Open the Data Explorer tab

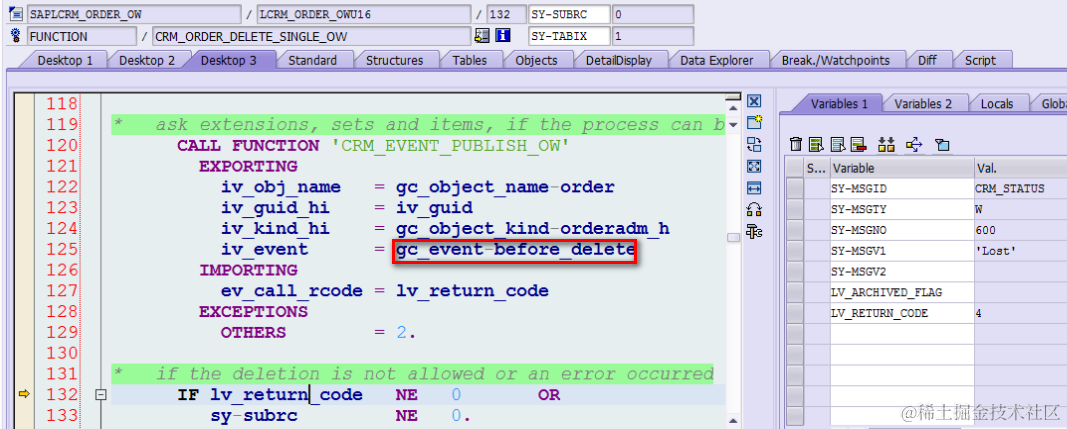pyautogui.click(x=717, y=61)
